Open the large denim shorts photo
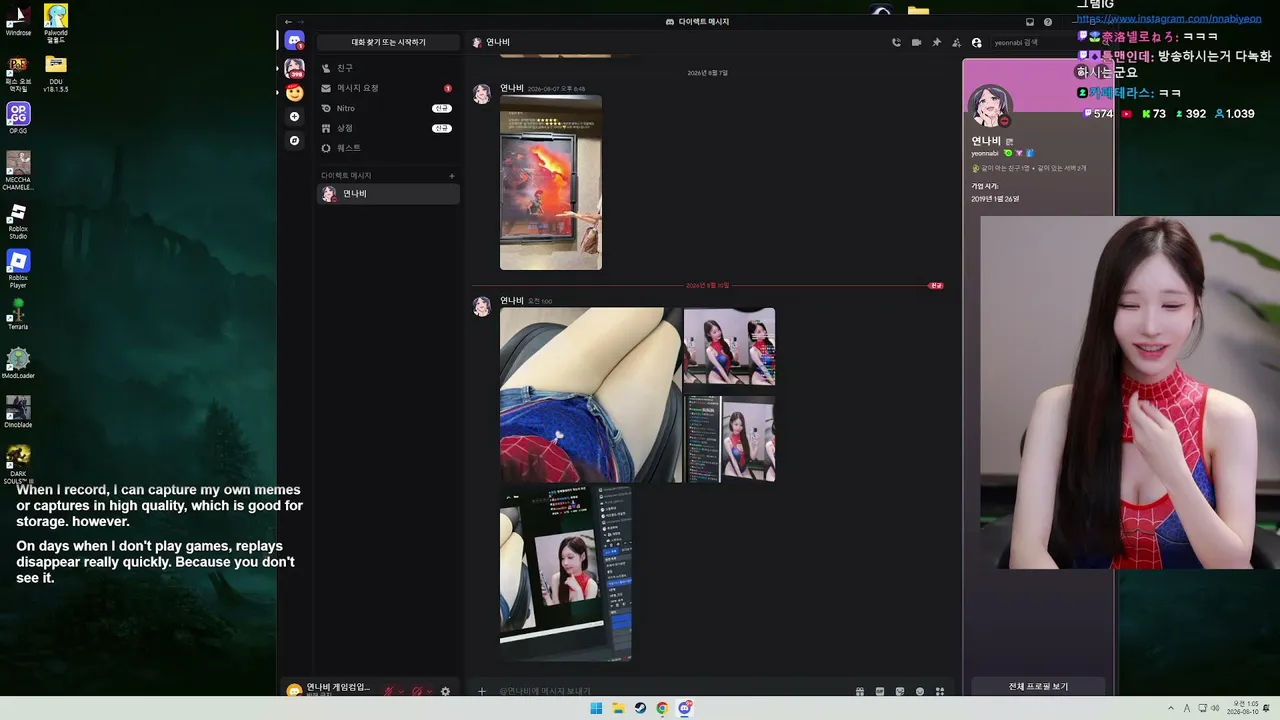This screenshot has width=1280, height=720. coord(591,395)
